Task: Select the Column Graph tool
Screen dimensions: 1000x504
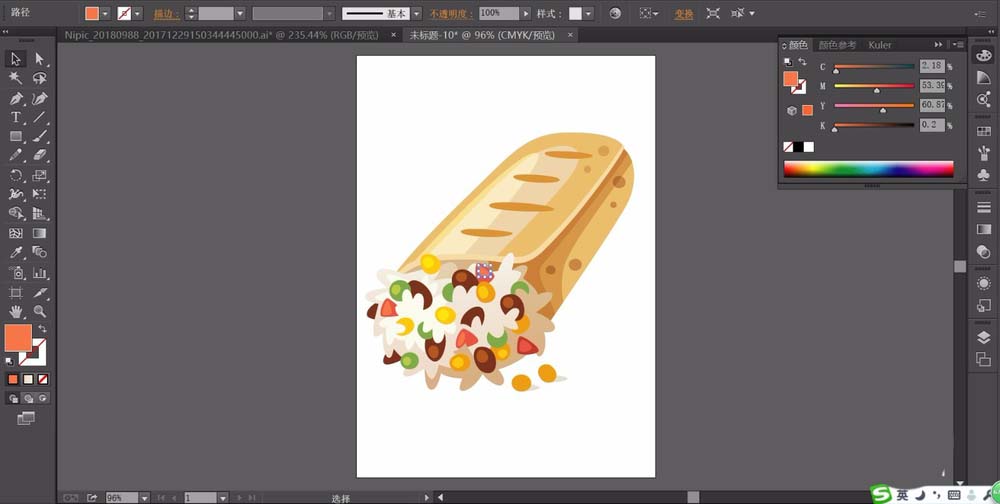Action: pyautogui.click(x=40, y=273)
